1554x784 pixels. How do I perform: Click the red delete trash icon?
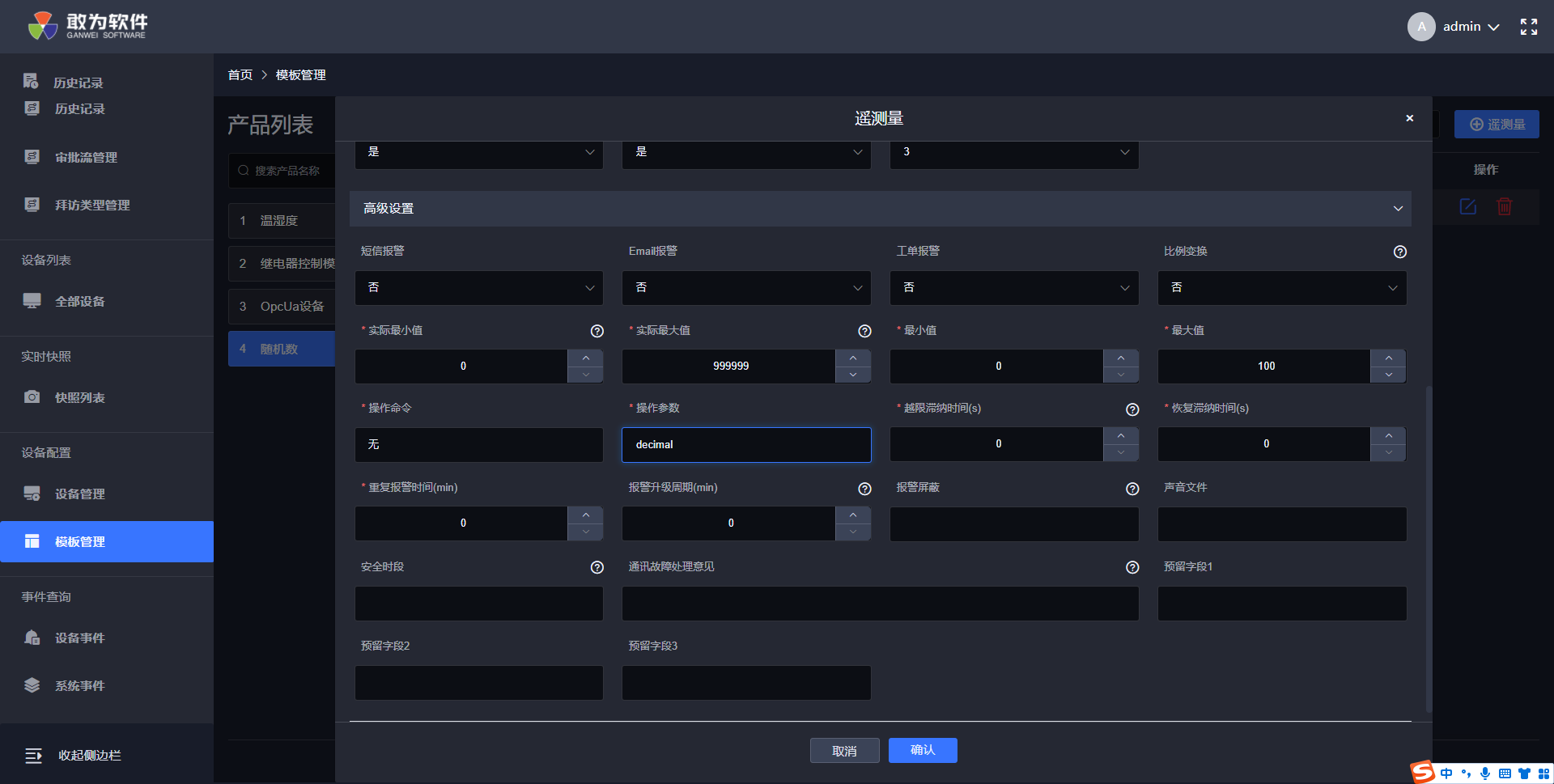(1504, 207)
